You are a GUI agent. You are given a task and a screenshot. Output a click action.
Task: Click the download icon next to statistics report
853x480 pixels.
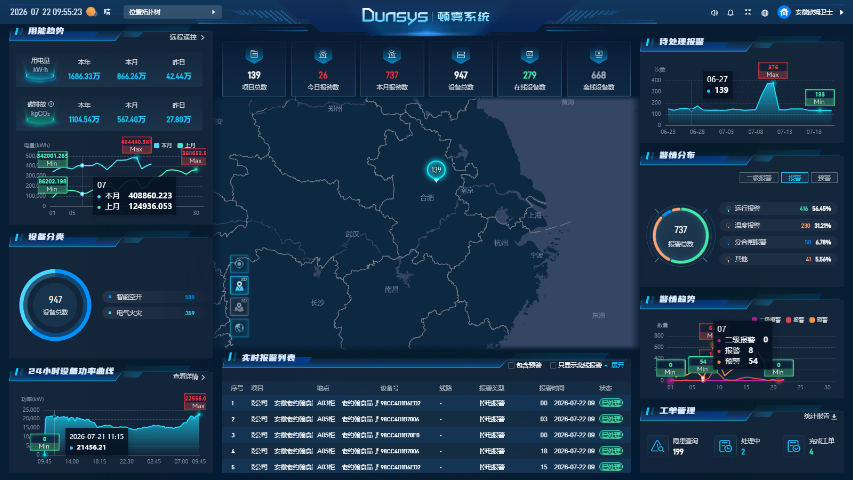coord(834,416)
